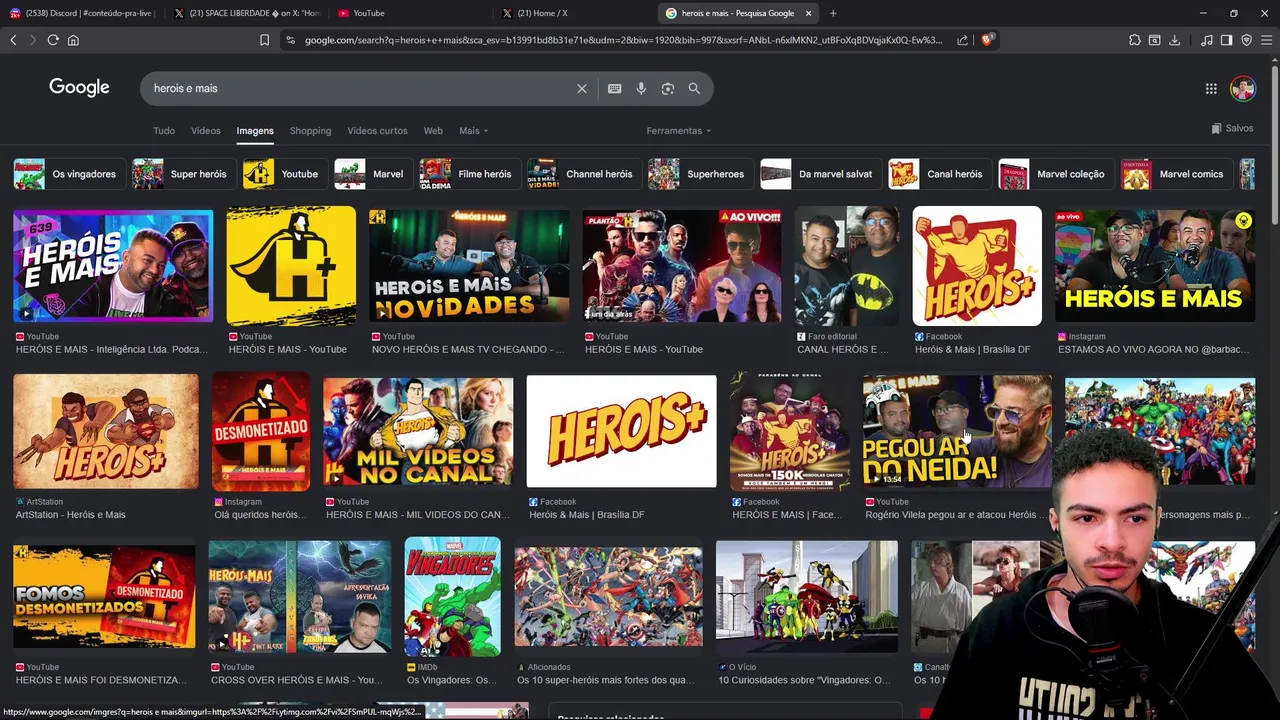Open the DESMONETIZADO Instagram thumbnail
Image resolution: width=1280 pixels, height=720 pixels.
pos(261,432)
